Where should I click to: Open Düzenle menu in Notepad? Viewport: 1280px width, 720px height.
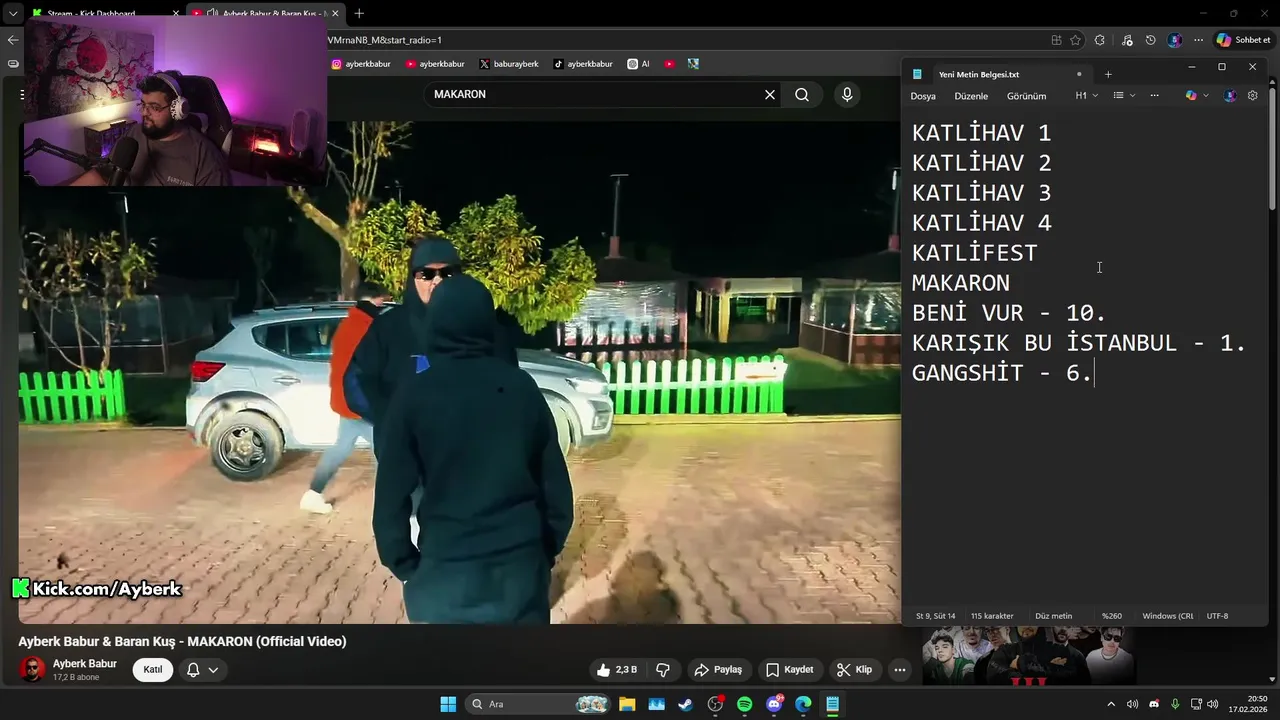pyautogui.click(x=971, y=96)
